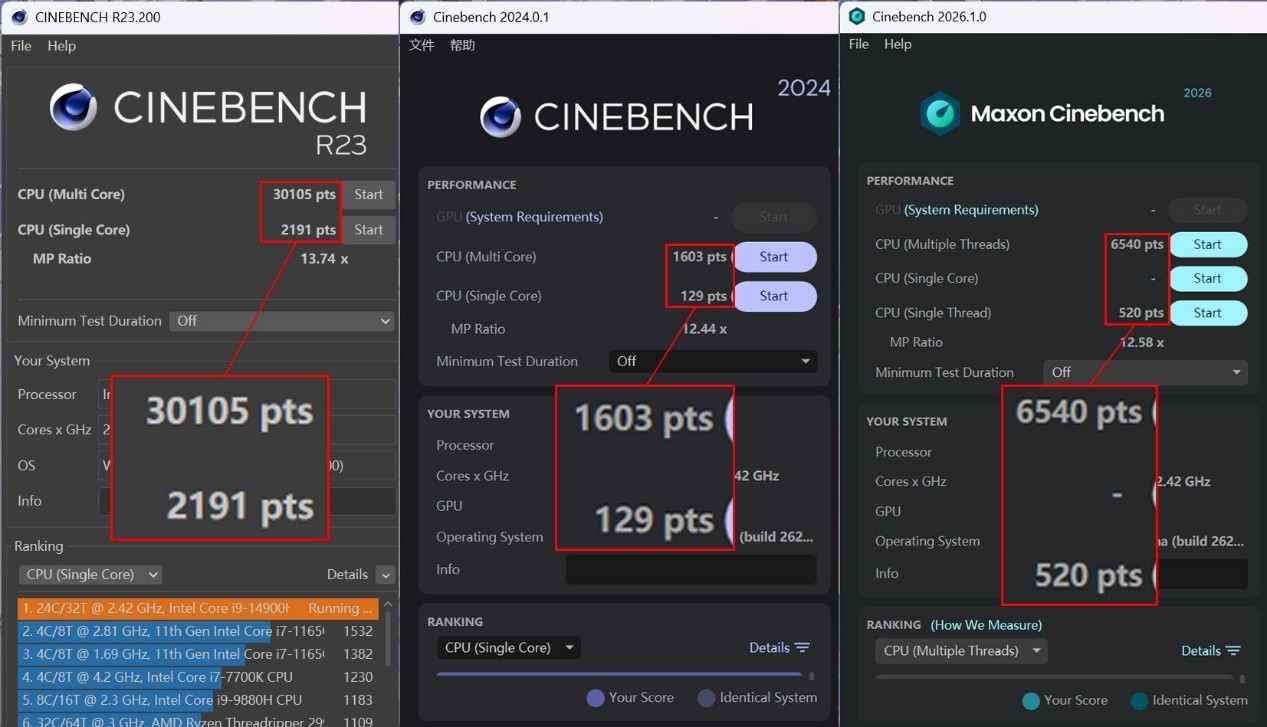Select ranking row i9-9880H CPU
1267x727 pixels.
click(x=198, y=700)
